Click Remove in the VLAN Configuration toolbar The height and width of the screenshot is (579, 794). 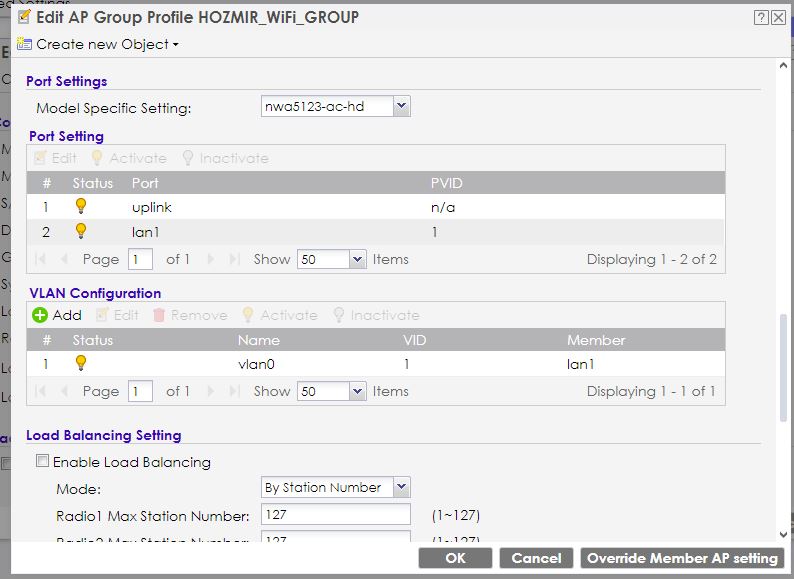click(190, 315)
